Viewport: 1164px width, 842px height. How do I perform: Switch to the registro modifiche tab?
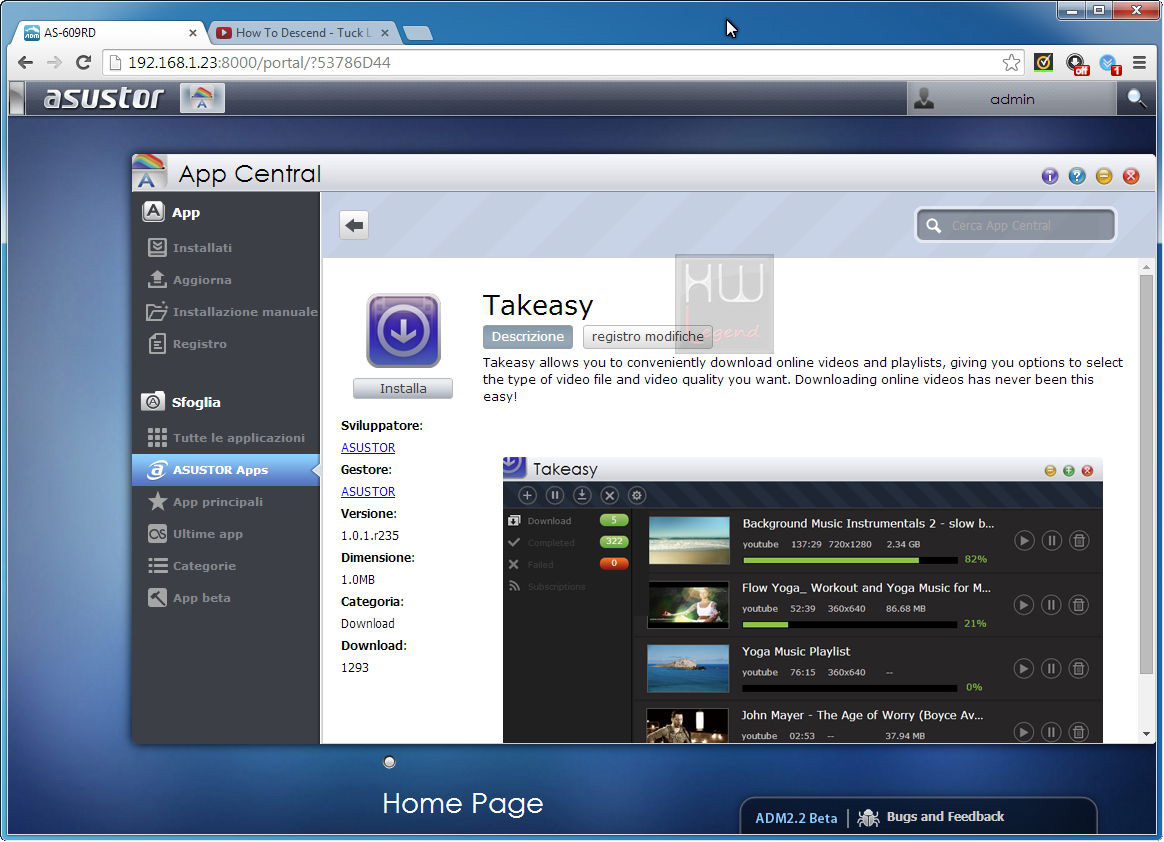(647, 336)
